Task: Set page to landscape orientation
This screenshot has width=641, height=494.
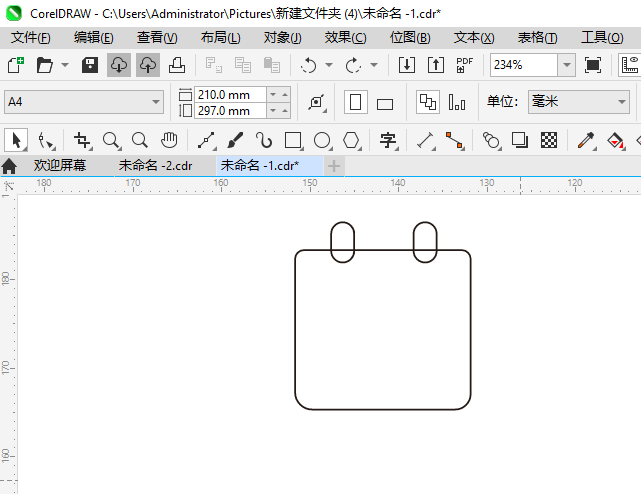Action: (x=385, y=104)
